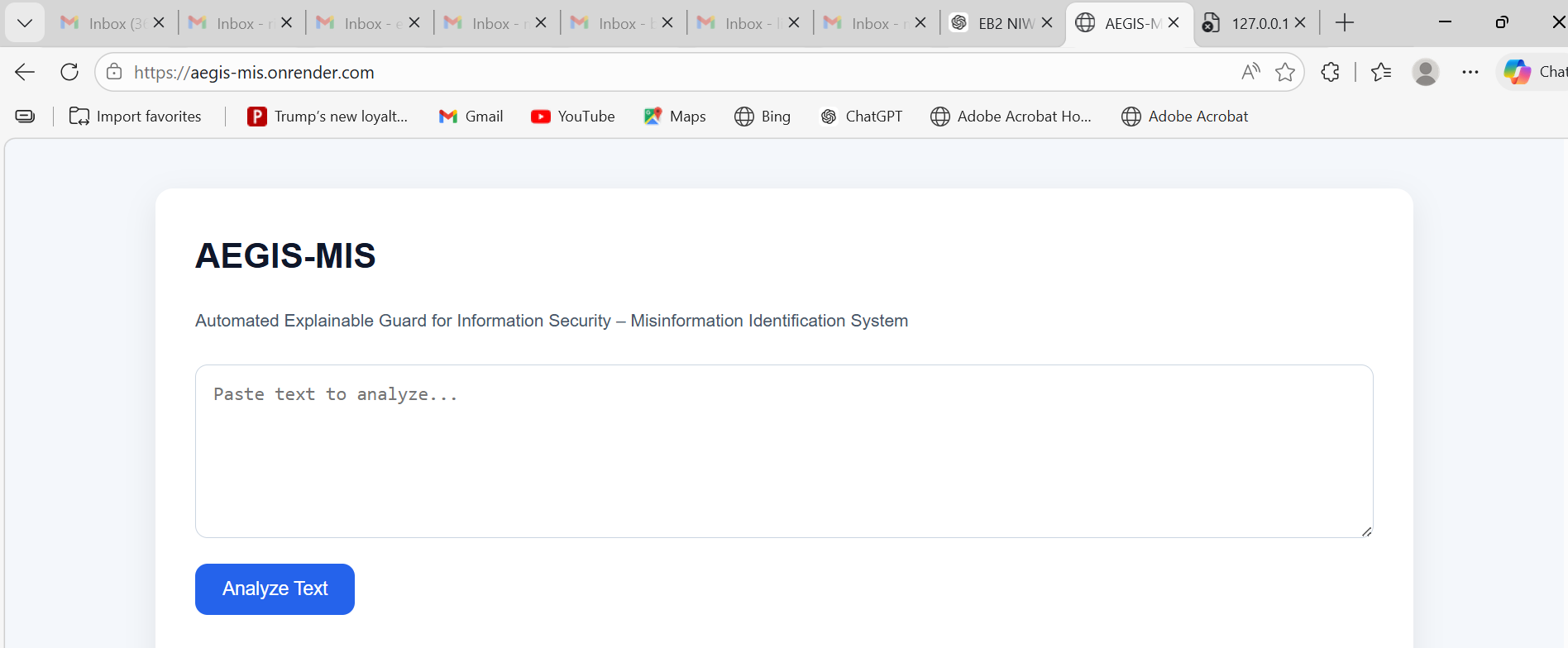Minimize the browser window

[x=1446, y=22]
